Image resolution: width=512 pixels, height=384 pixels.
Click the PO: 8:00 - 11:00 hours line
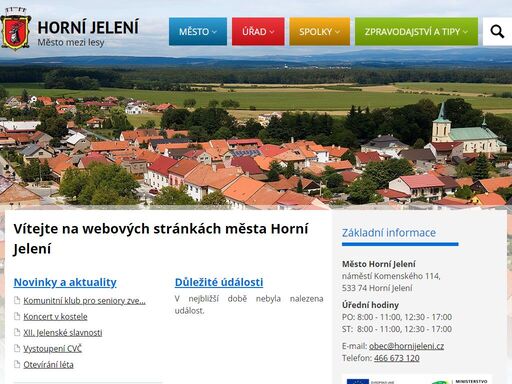coord(397,317)
